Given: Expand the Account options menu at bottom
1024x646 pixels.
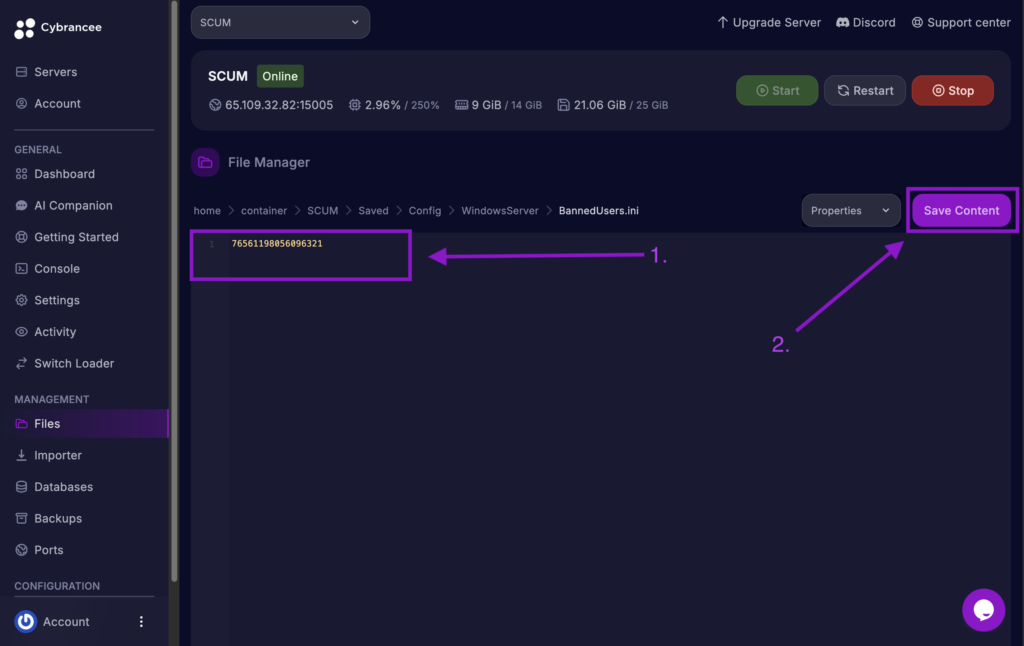Looking at the screenshot, I should 140,621.
